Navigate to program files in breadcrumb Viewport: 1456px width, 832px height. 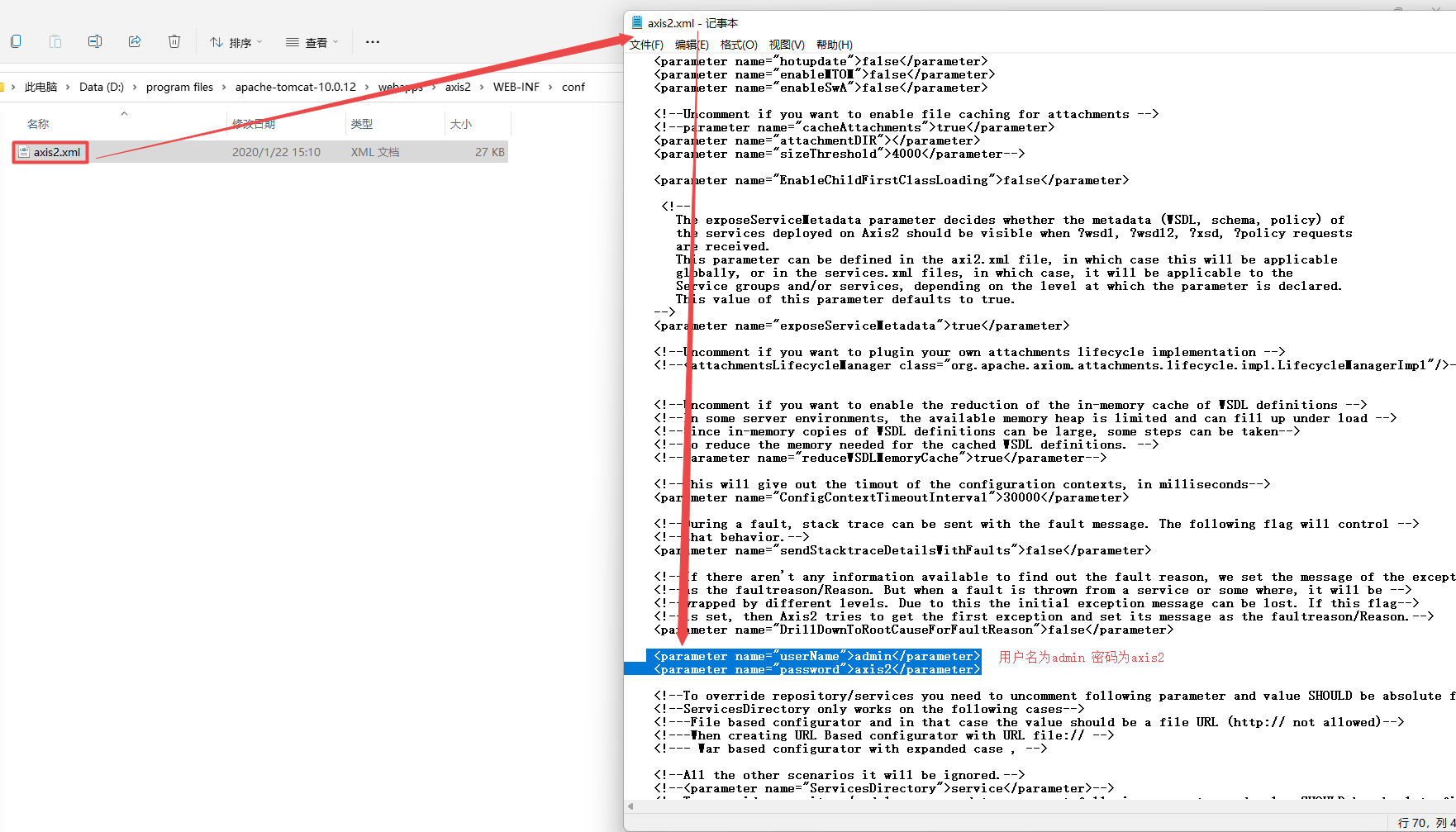179,87
